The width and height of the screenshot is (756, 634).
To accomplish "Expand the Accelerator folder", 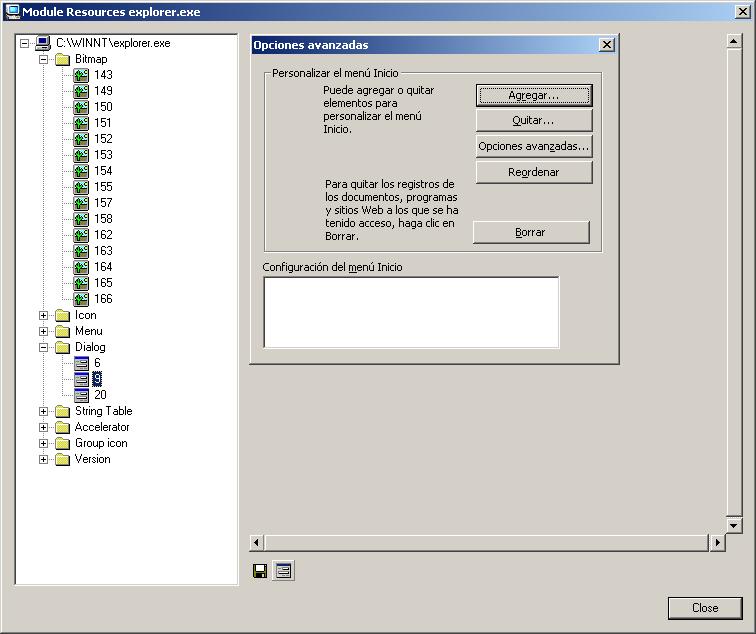I will click(43, 427).
